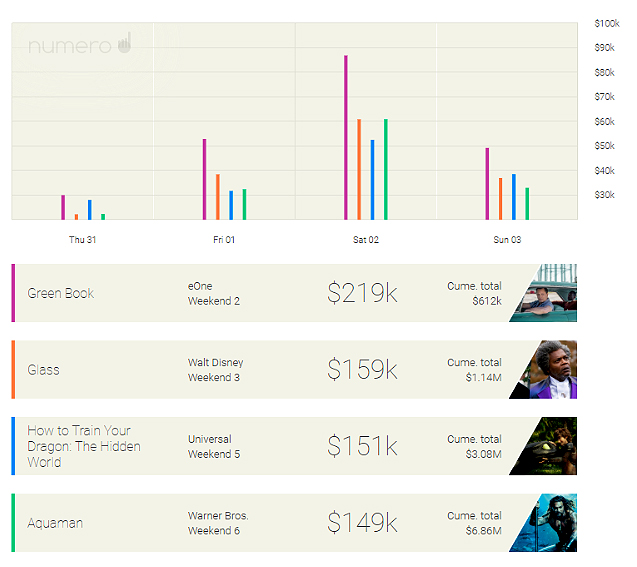Click the Sun 03 axis label
Image resolution: width=637 pixels, height=567 pixels.
click(507, 240)
